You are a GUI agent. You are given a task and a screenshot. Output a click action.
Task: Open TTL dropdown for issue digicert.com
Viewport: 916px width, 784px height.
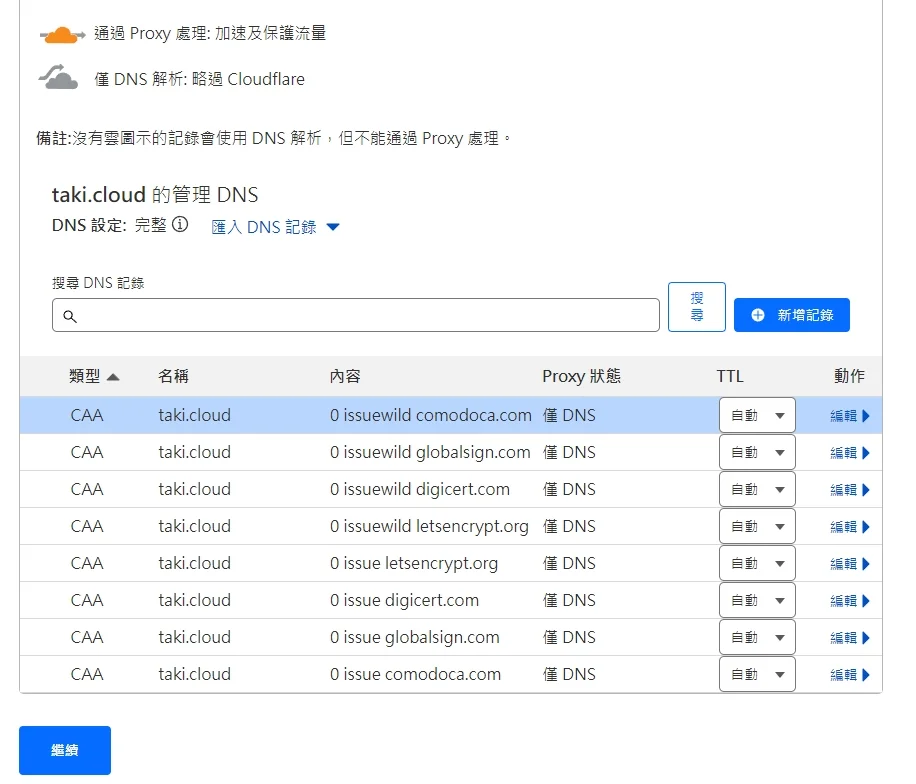coord(757,601)
